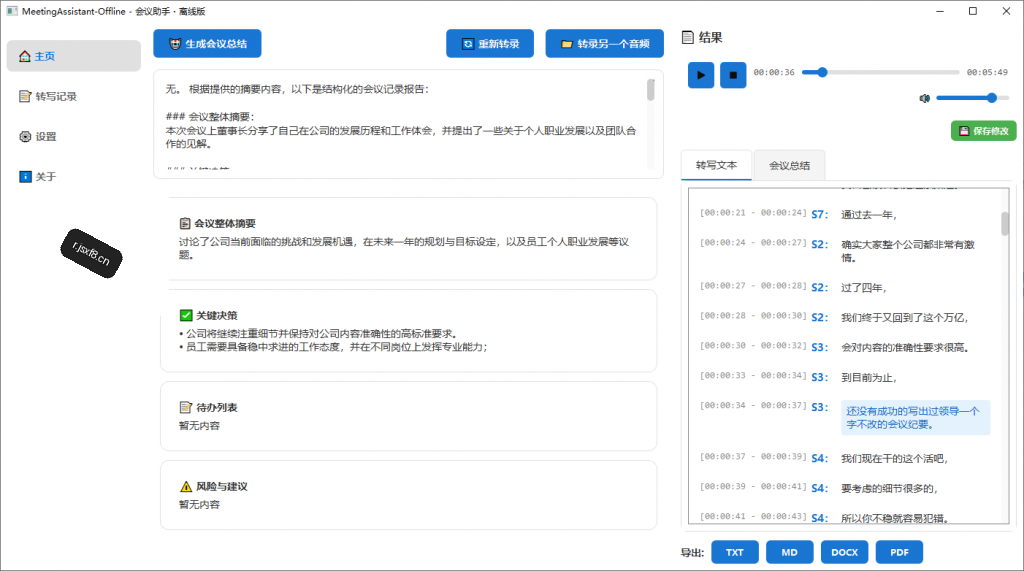
Task: Select transcript line 确实大家整个公司都非常有激情
Action: click(x=908, y=251)
